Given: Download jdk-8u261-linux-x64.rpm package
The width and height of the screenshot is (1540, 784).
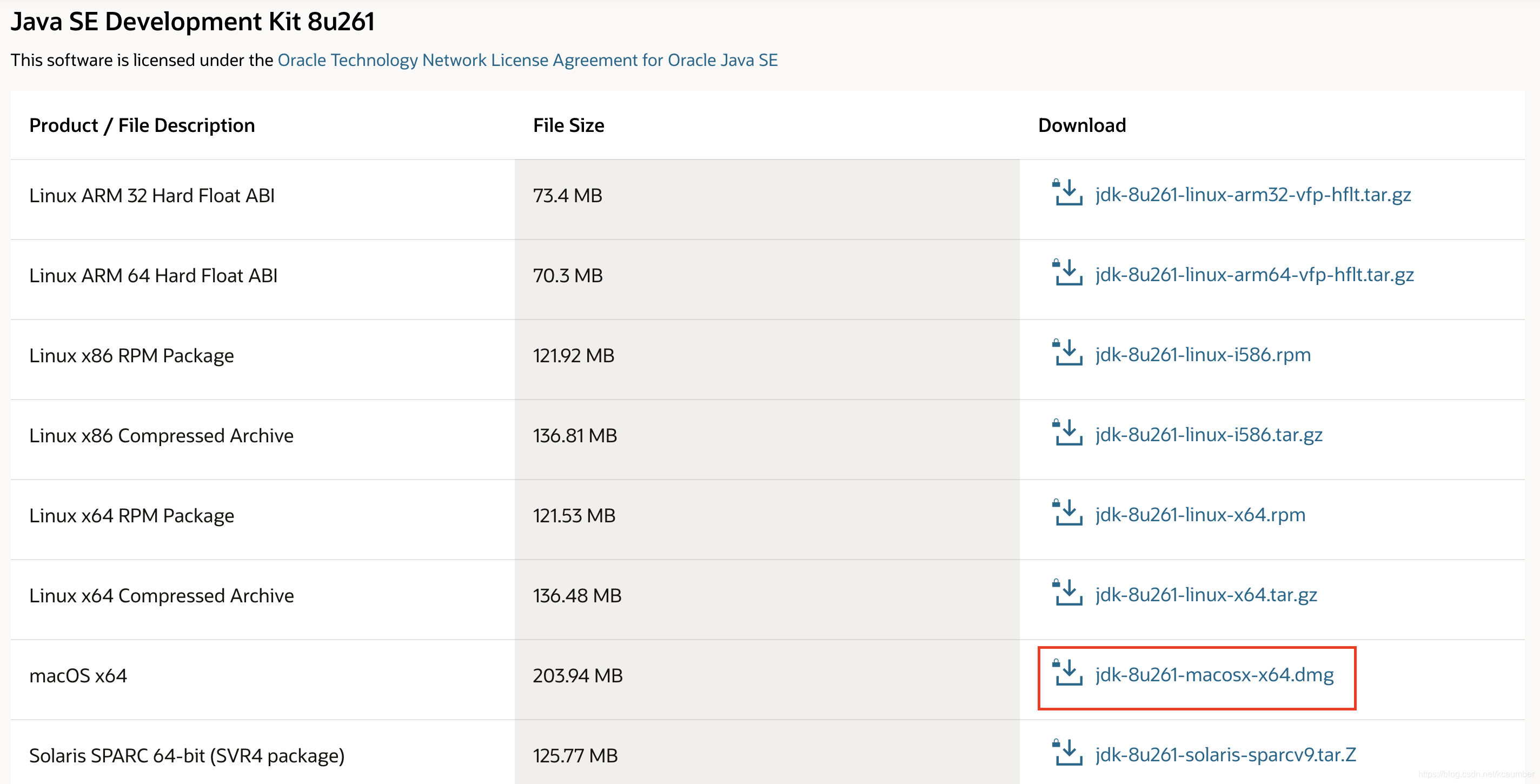Looking at the screenshot, I should tap(1200, 515).
